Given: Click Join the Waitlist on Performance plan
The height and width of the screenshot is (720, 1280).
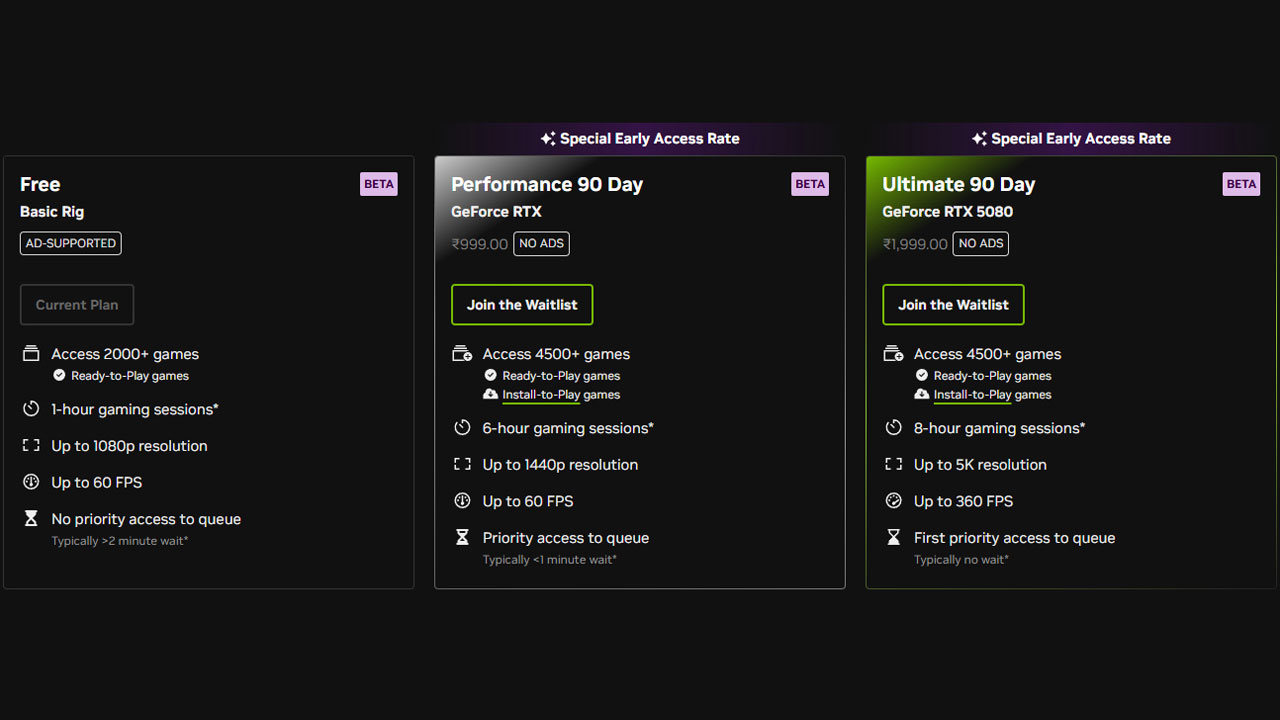Looking at the screenshot, I should (x=522, y=305).
